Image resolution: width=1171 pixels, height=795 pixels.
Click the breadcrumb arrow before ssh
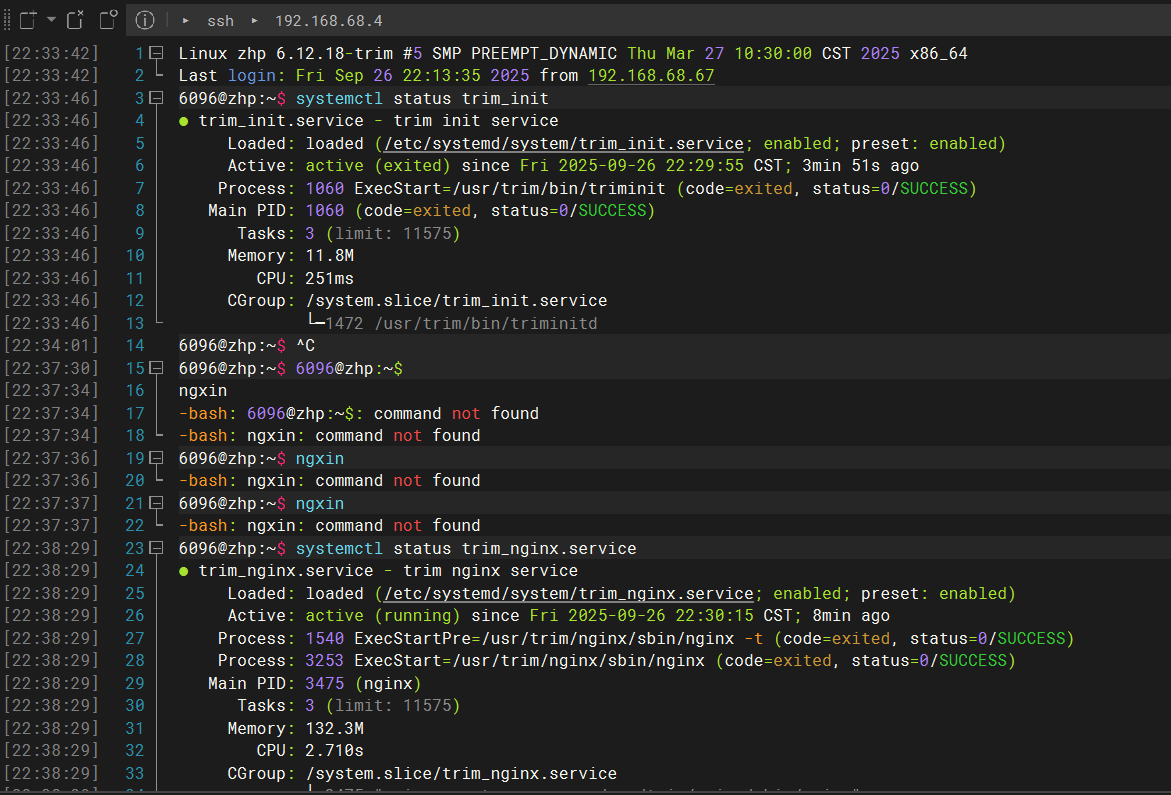click(186, 21)
